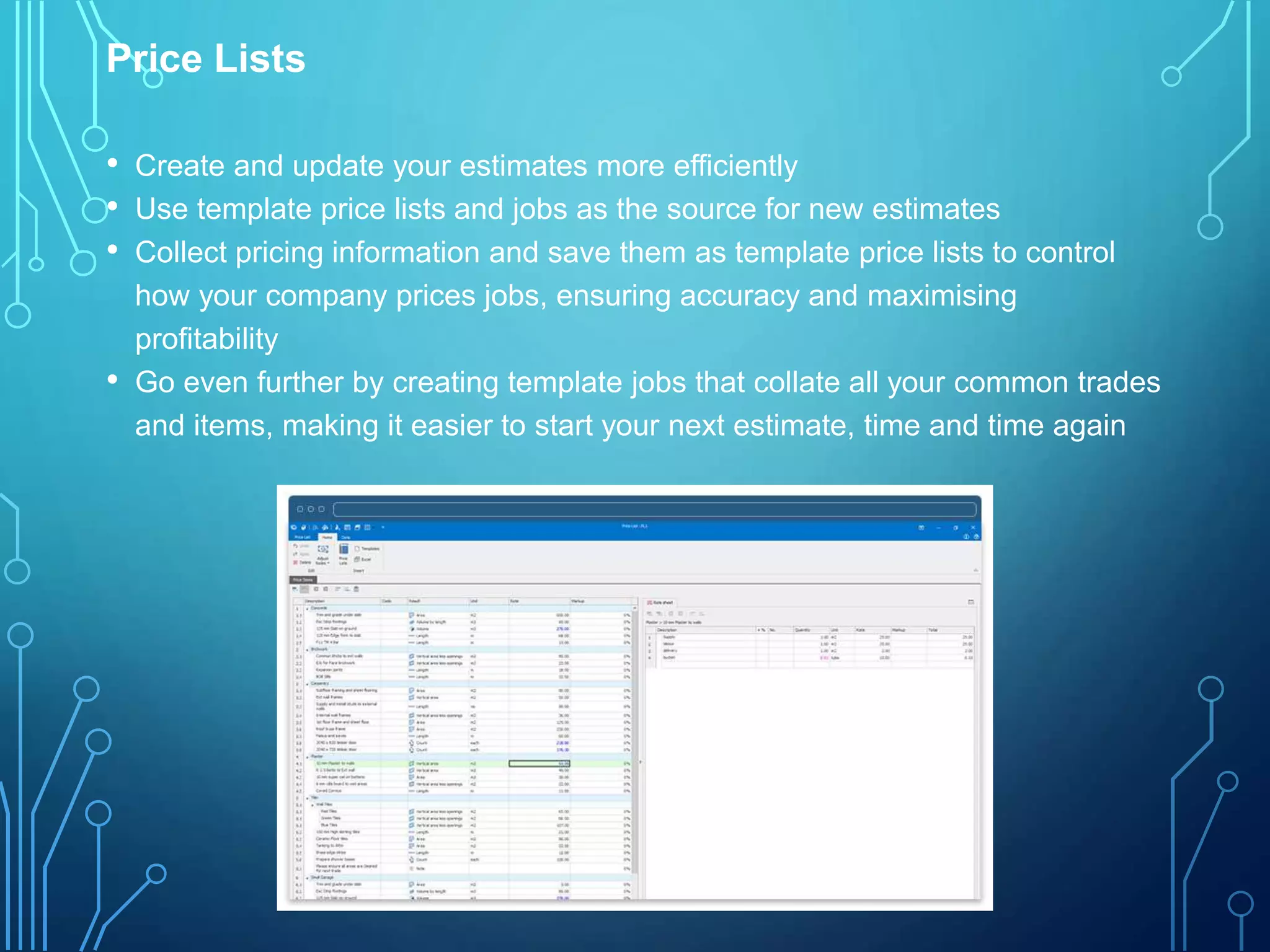Click the browser-style address bar field
This screenshot has height=952, width=1270.
[654, 509]
